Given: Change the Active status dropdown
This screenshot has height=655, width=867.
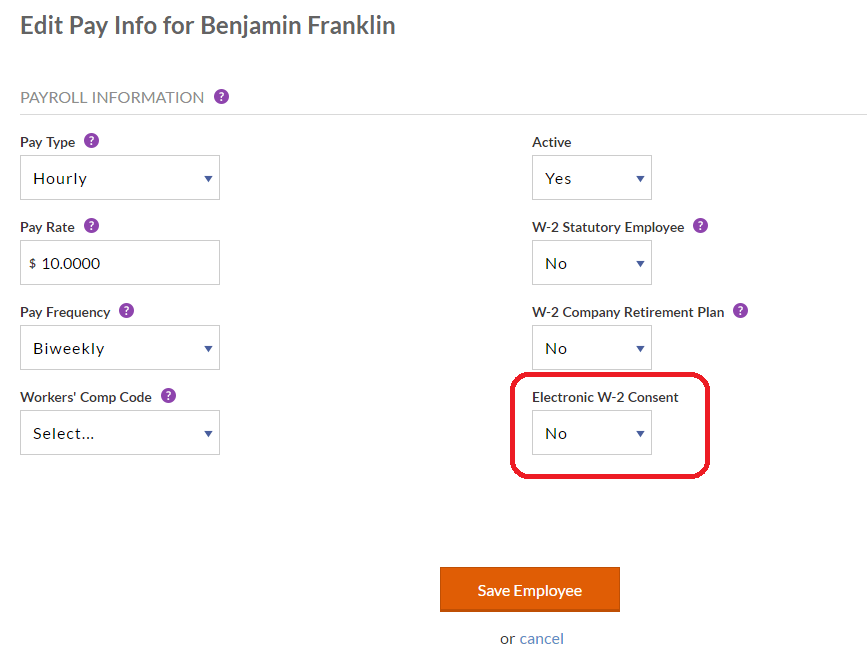Looking at the screenshot, I should pyautogui.click(x=592, y=177).
